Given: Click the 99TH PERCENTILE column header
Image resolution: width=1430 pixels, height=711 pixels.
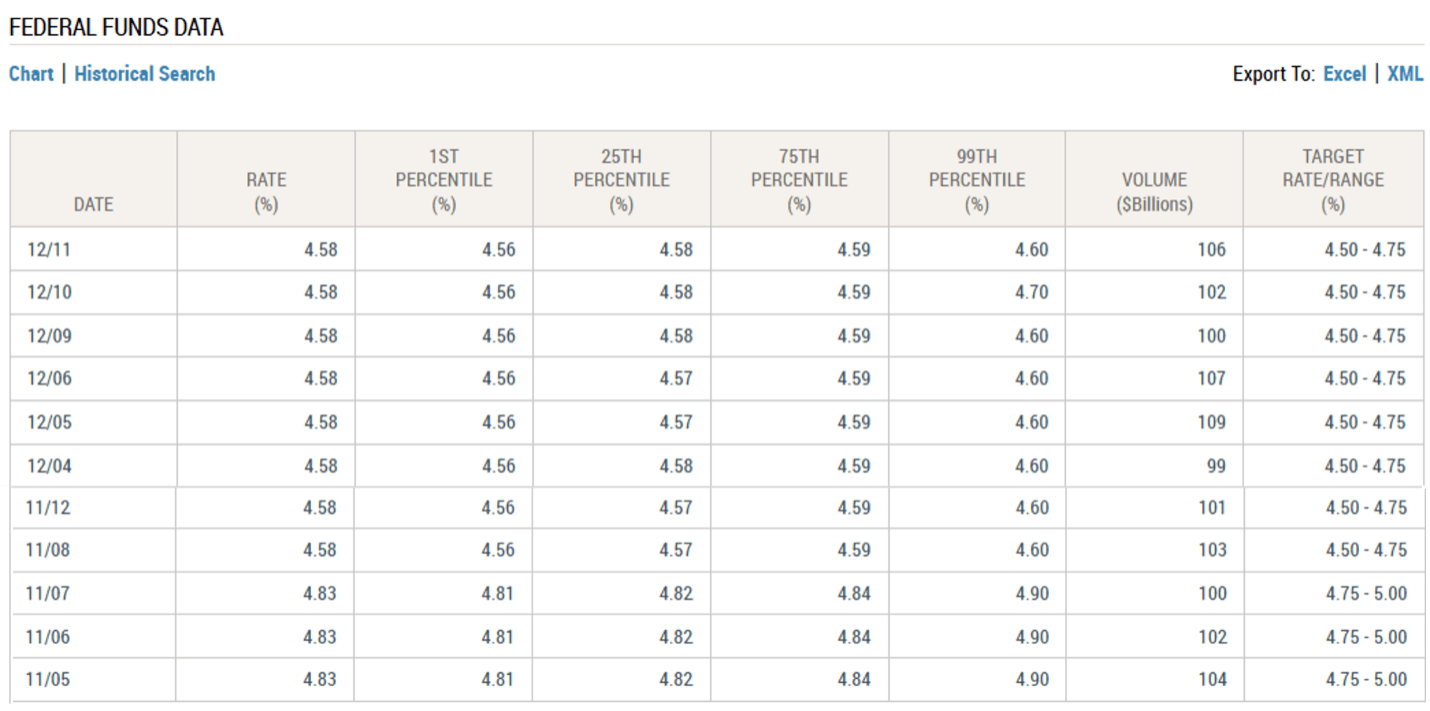Looking at the screenshot, I should point(977,180).
